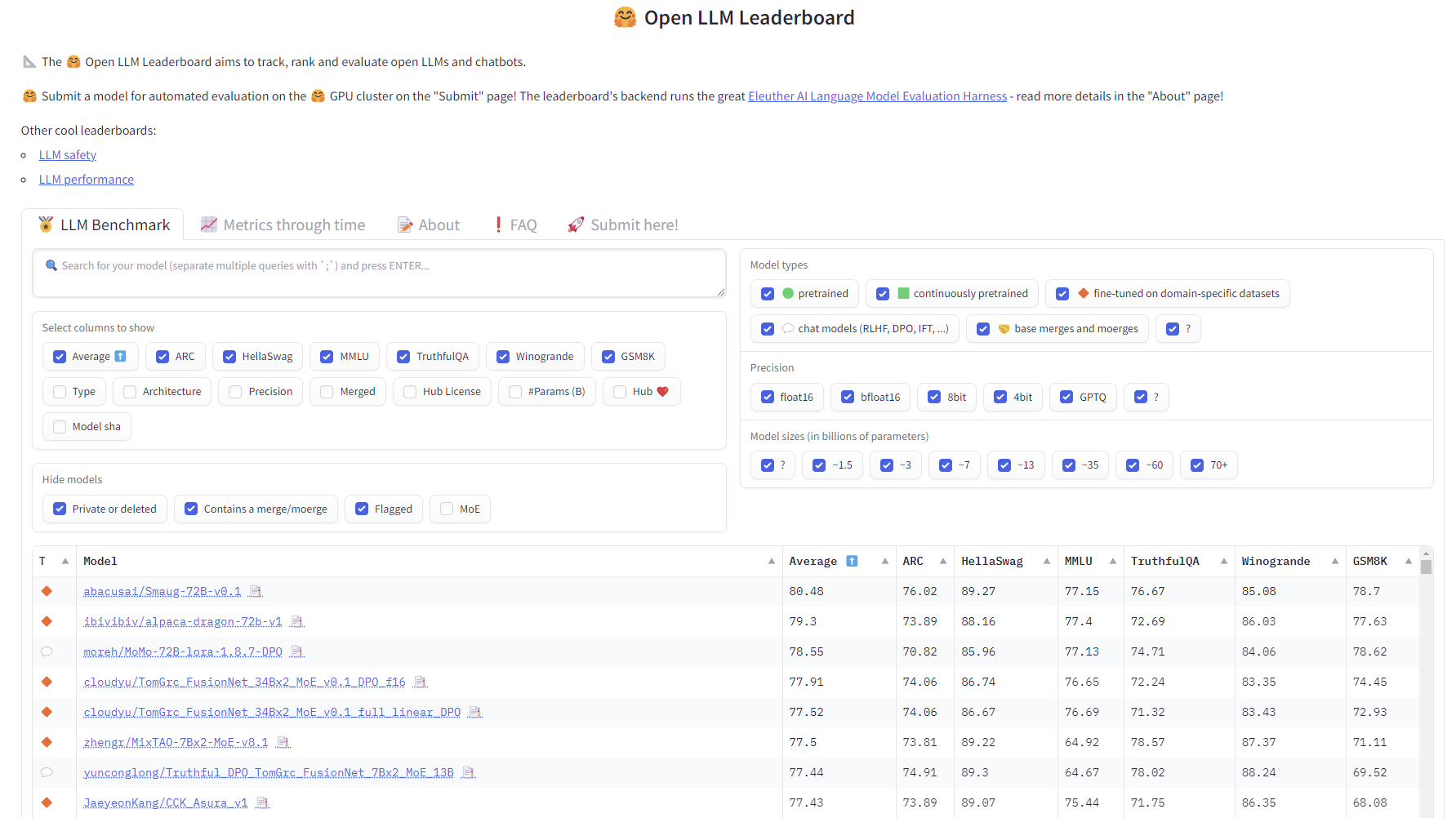Screen dimensions: 1456x818
Task: Click the table vertical scrollbar thumb
Action: click(x=1426, y=567)
